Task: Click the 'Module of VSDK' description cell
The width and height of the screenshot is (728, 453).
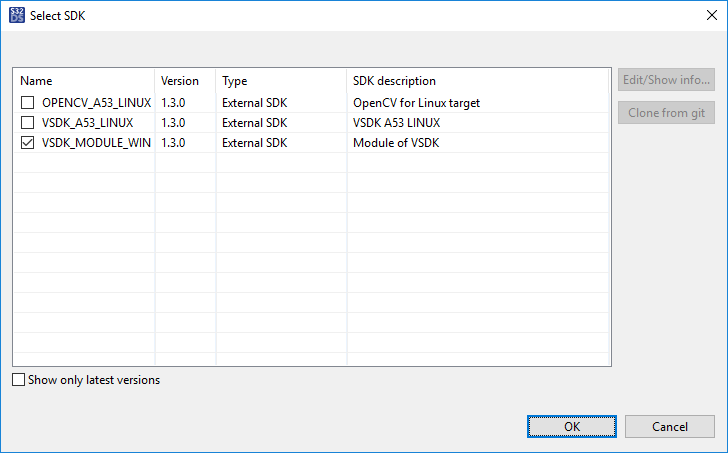Action: (396, 143)
